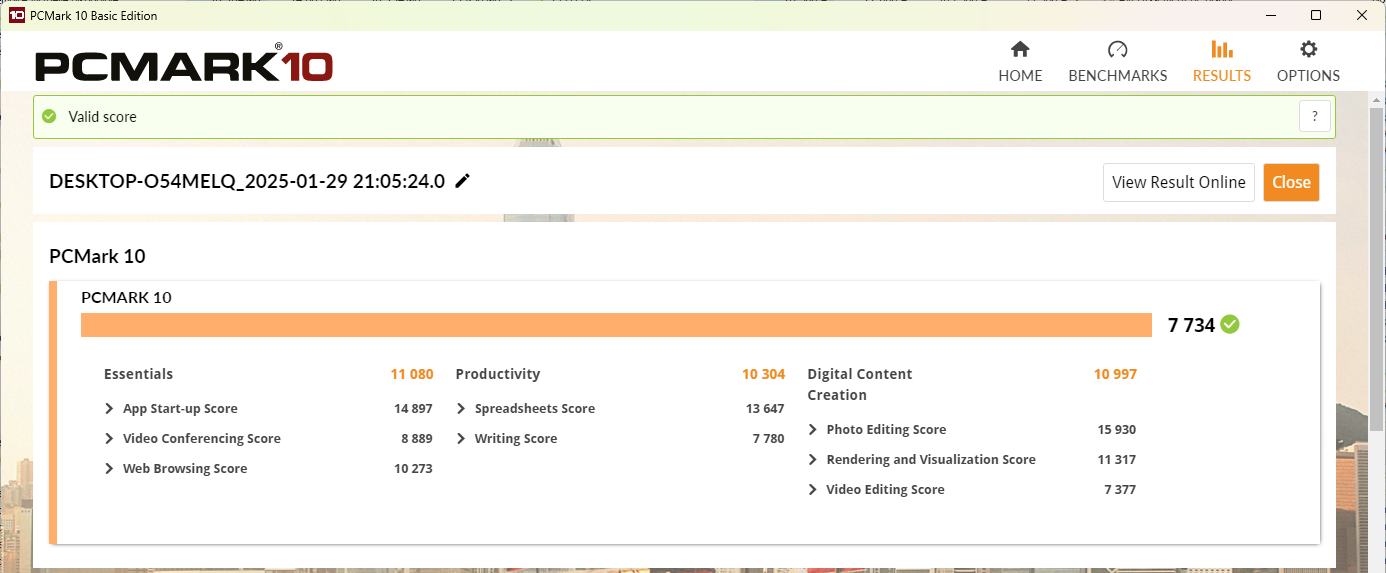
Task: Click the PCMARK10 logo
Action: [183, 65]
